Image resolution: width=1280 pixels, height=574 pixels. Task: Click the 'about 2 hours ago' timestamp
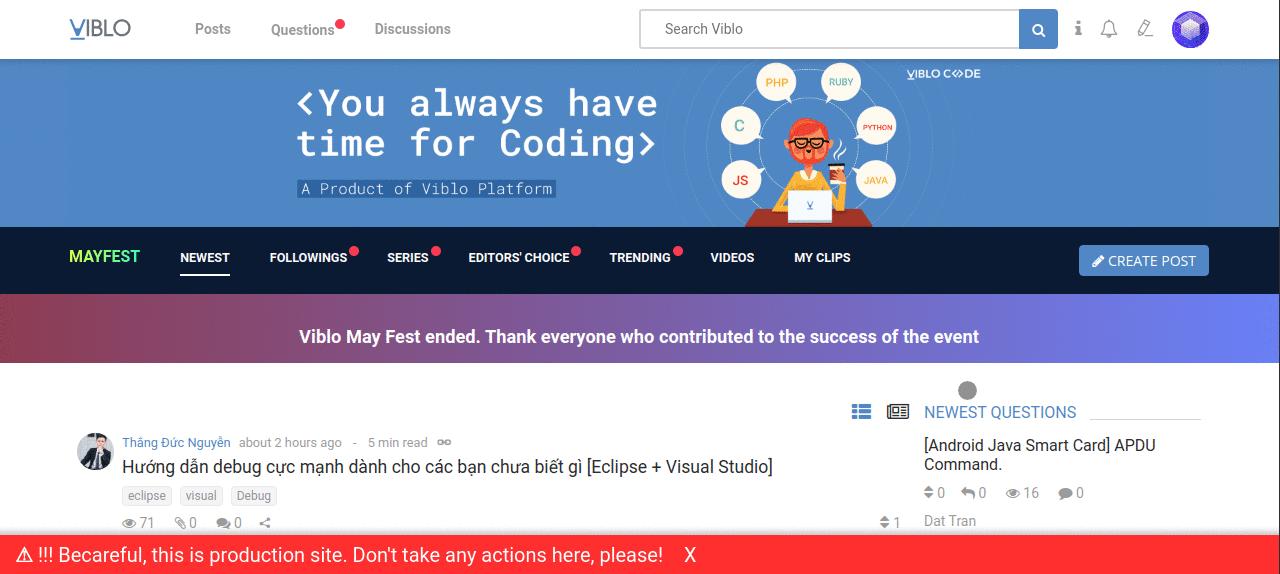click(x=290, y=442)
